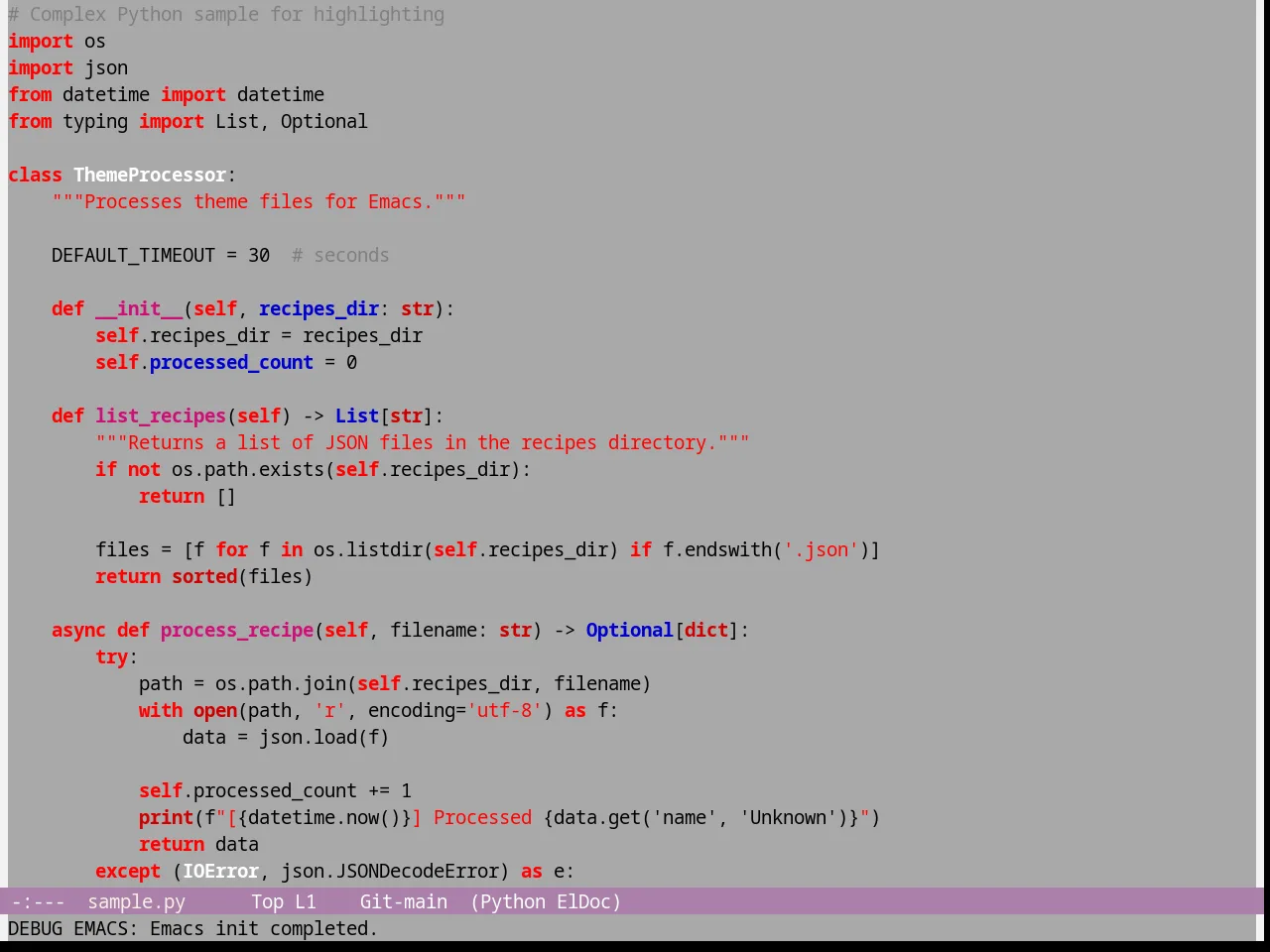Click the 'sorted' builtin call
The height and width of the screenshot is (952, 1270).
(x=204, y=576)
